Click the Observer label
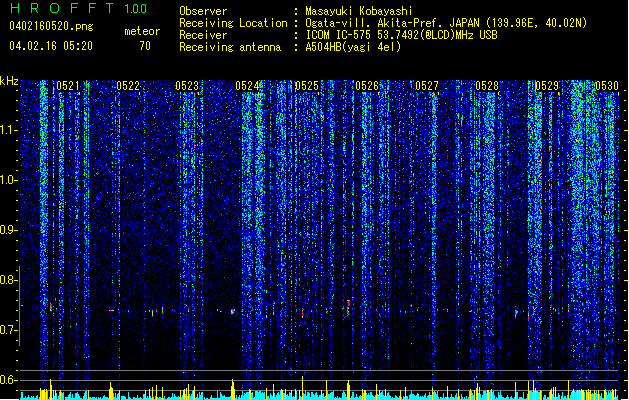Viewport: 629px width, 400px height. coord(203,11)
